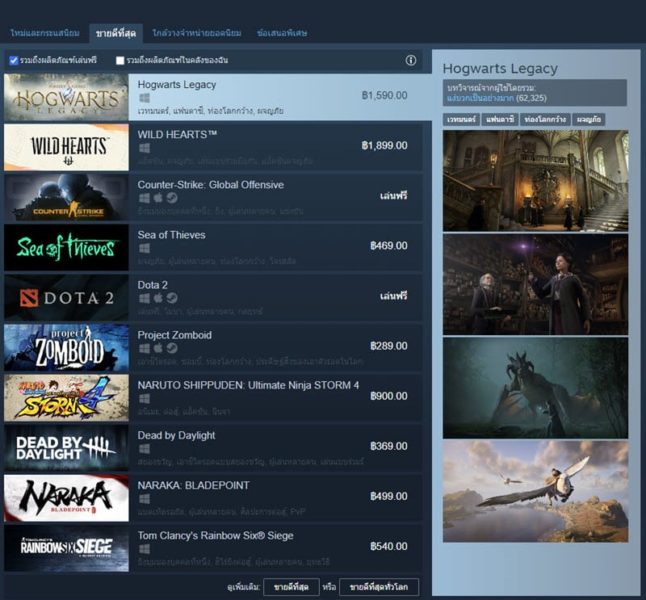Select the 'ข้อเสนอพิเศษ' tab
646x600 pixels.
pyautogui.click(x=283, y=33)
